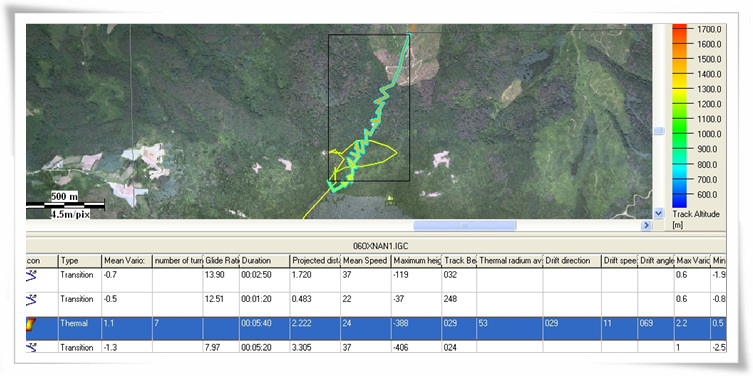Image resolution: width=753 pixels, height=376 pixels.
Task: Select the Transition row with duration 00:05:20
Action: click(x=376, y=347)
